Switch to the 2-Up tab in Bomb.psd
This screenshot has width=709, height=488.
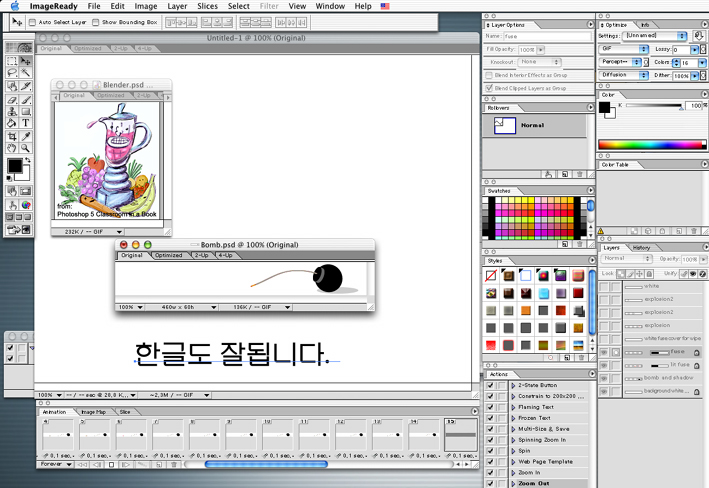pos(201,256)
